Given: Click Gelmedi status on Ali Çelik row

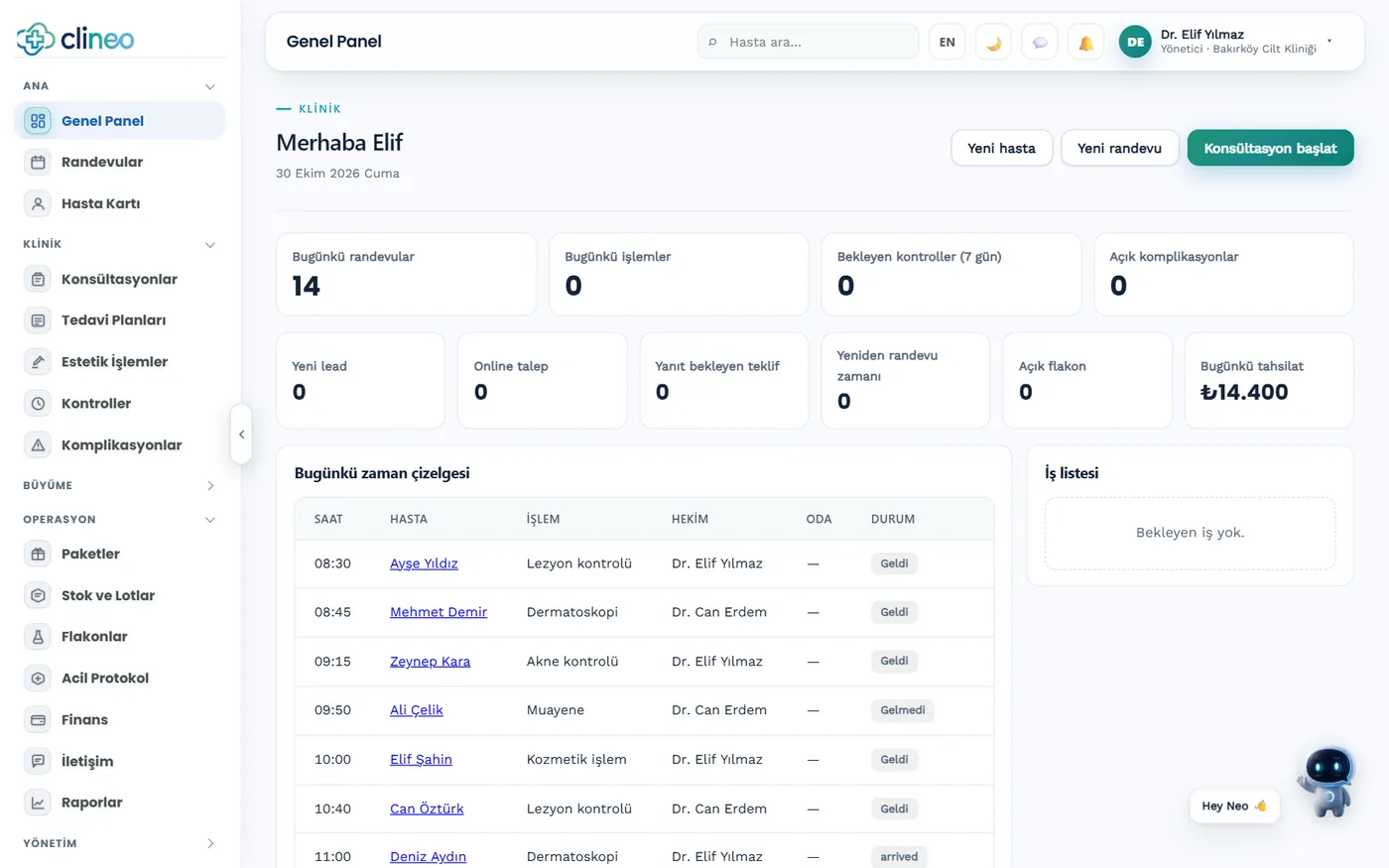Looking at the screenshot, I should [x=903, y=710].
